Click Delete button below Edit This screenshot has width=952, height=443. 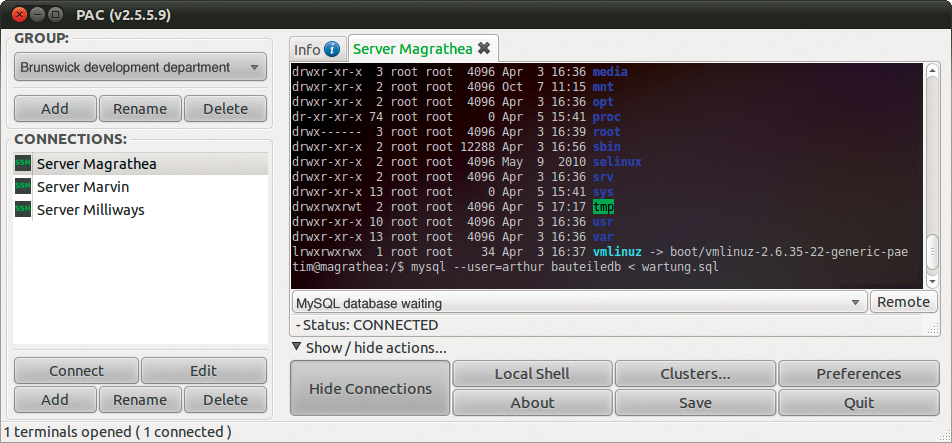pyautogui.click(x=225, y=400)
